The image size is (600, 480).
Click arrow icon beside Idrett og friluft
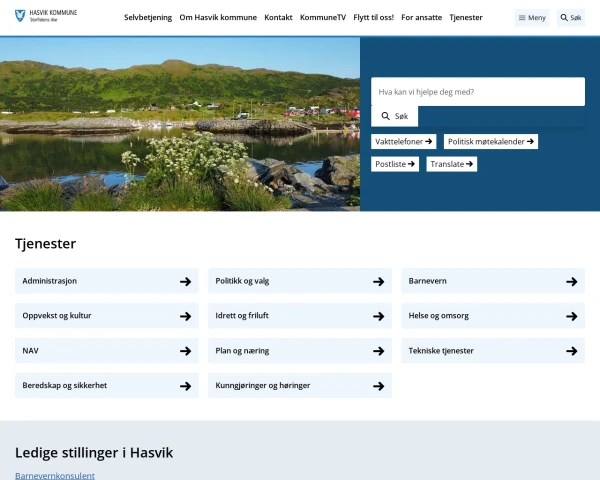click(378, 316)
